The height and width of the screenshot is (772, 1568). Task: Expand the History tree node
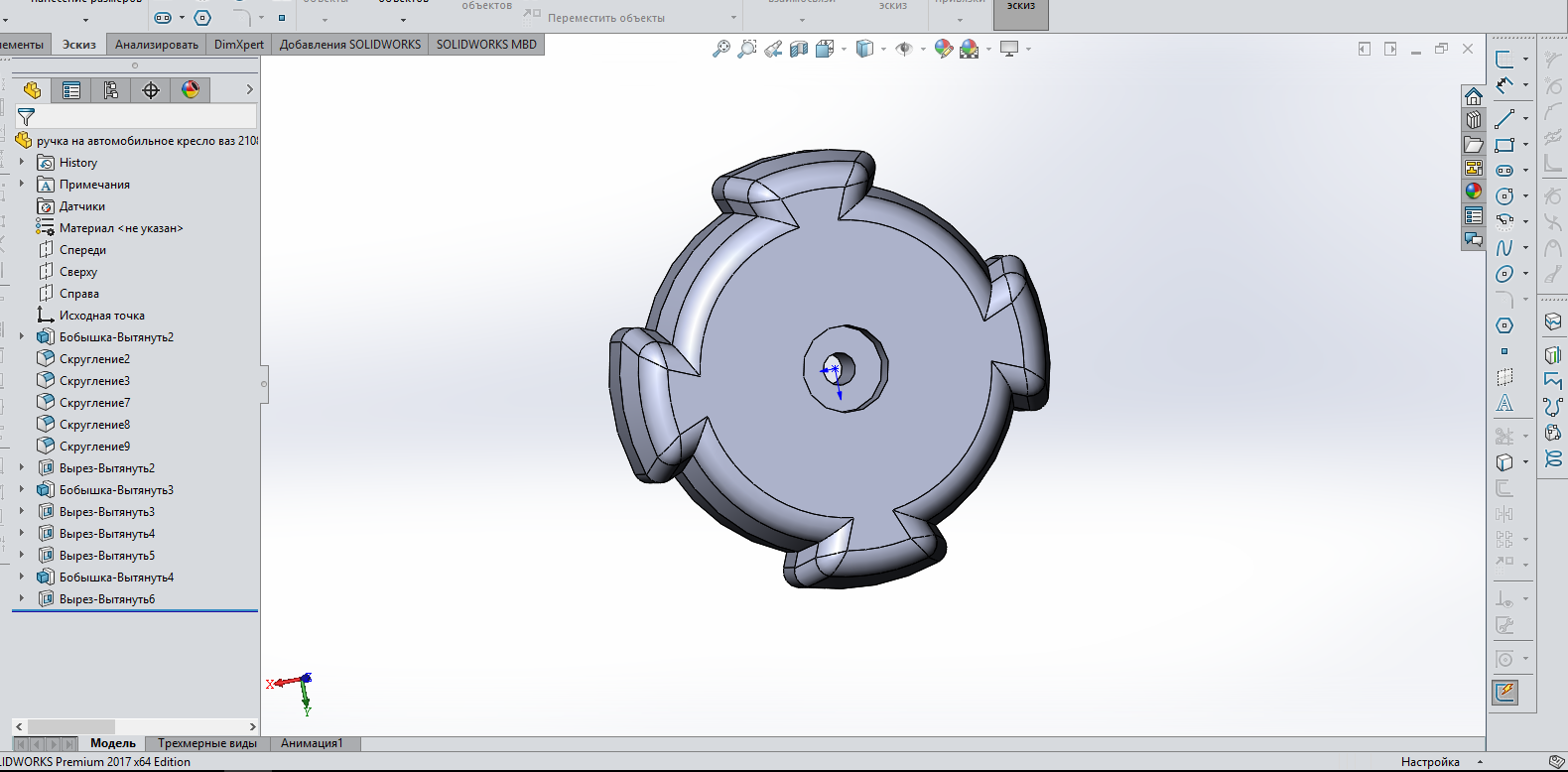[22, 162]
